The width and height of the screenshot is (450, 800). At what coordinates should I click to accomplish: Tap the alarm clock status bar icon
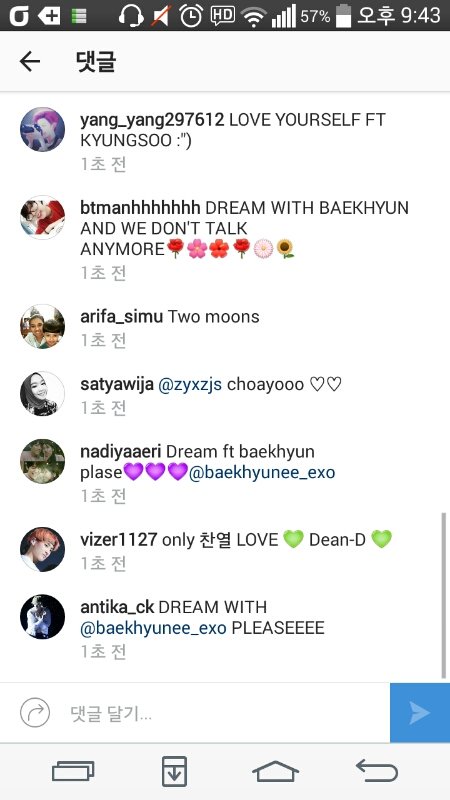[191, 15]
